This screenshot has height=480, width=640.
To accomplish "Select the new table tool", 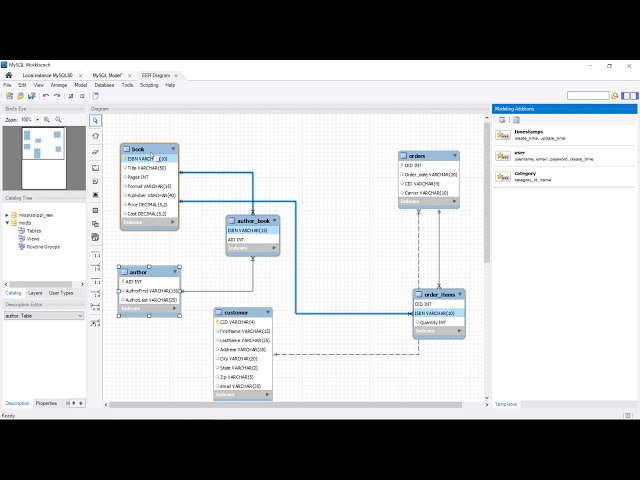I will pyautogui.click(x=96, y=211).
